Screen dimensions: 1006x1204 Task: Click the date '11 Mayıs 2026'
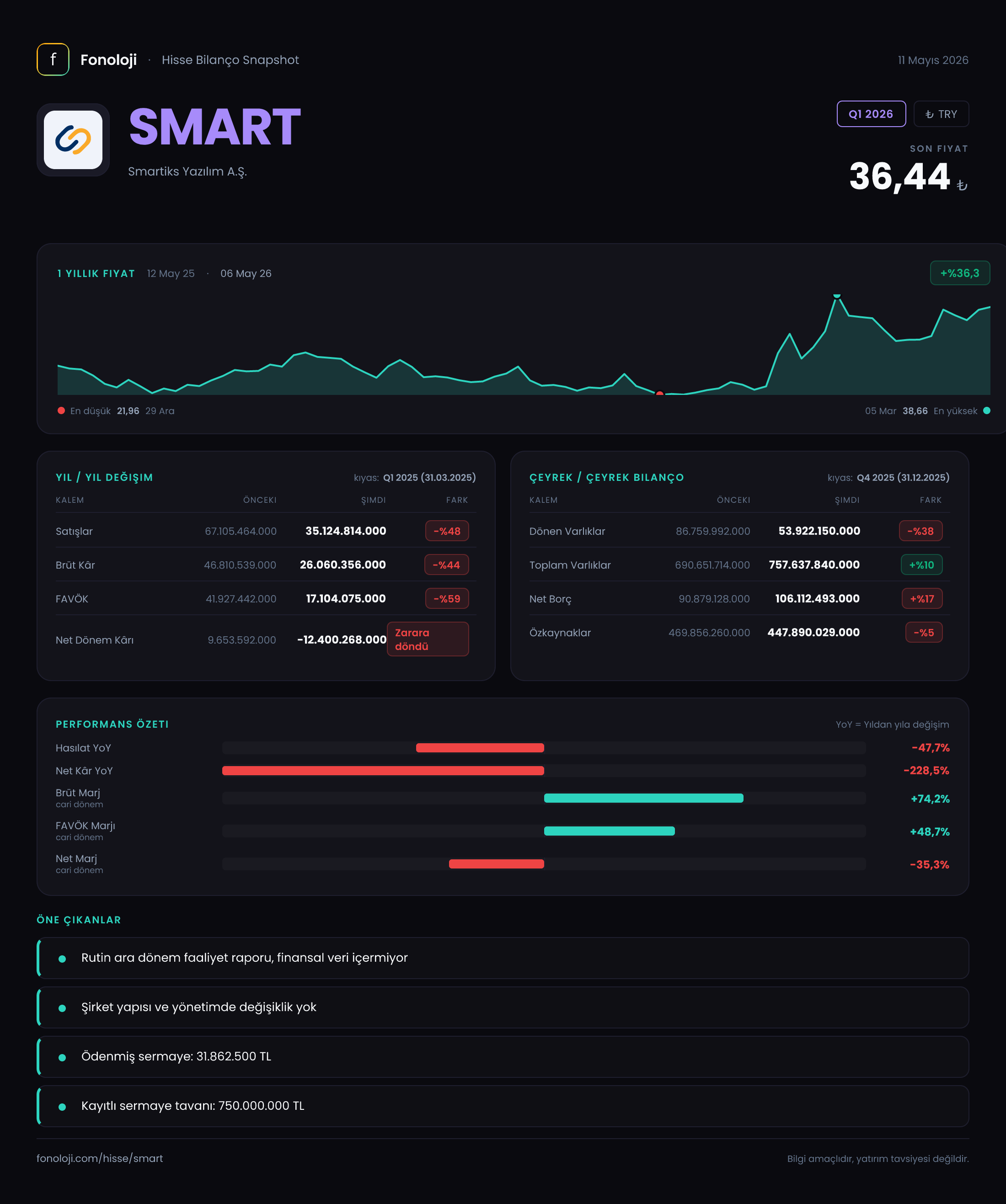point(932,59)
